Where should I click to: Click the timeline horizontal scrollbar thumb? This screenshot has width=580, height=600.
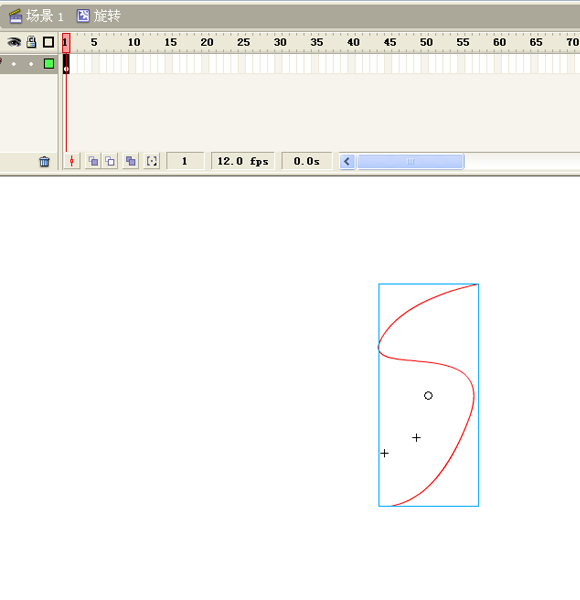tap(411, 161)
